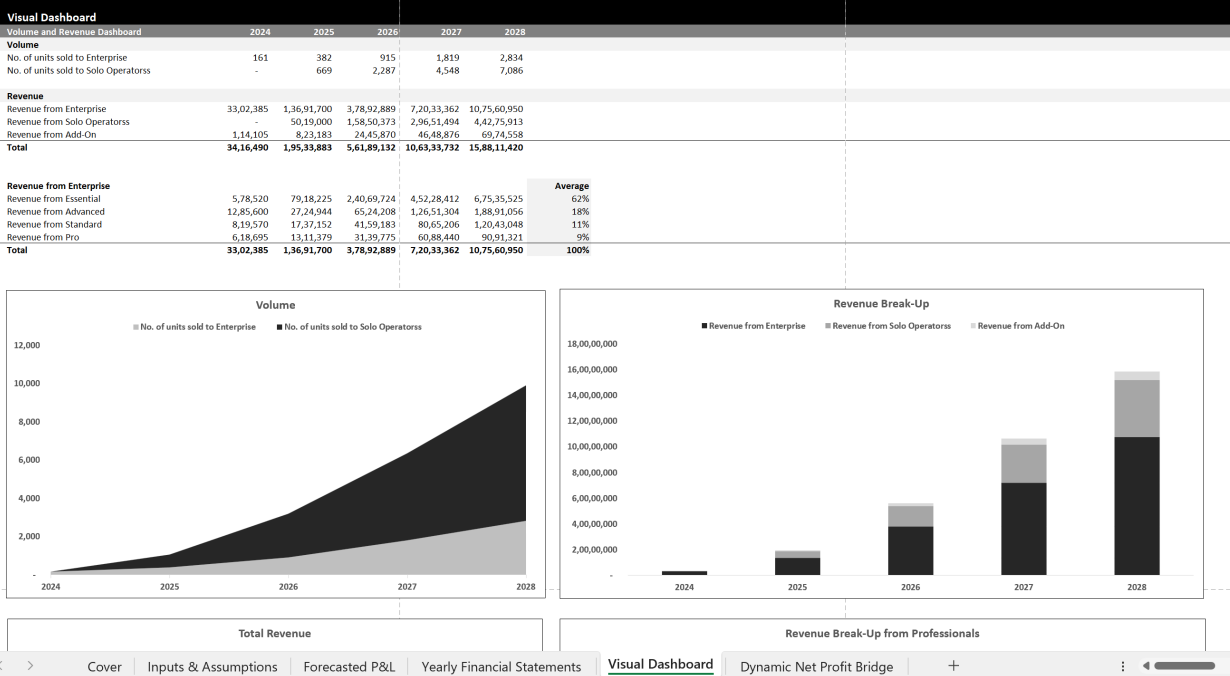Go to the Forecasted P&L sheet tab

pyautogui.click(x=349, y=666)
